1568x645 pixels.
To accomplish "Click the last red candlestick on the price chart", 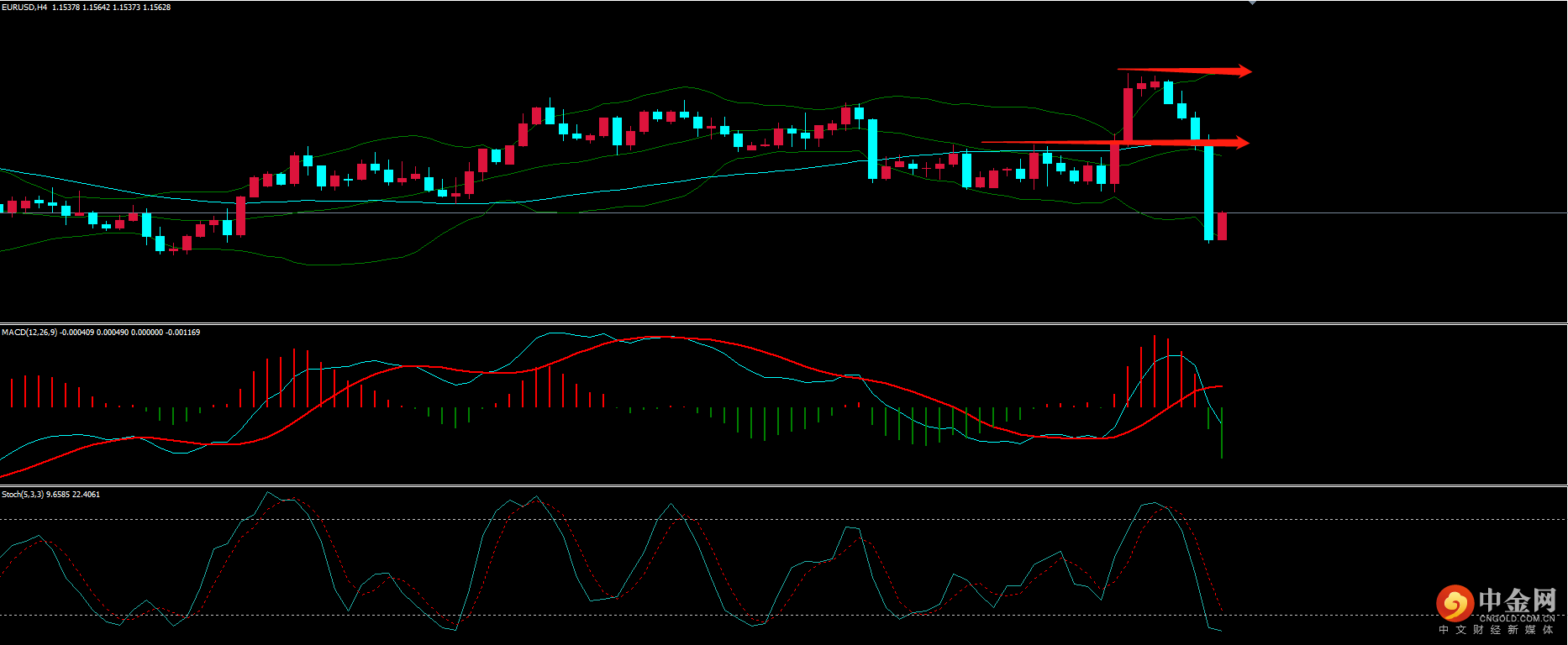I will pyautogui.click(x=1222, y=226).
